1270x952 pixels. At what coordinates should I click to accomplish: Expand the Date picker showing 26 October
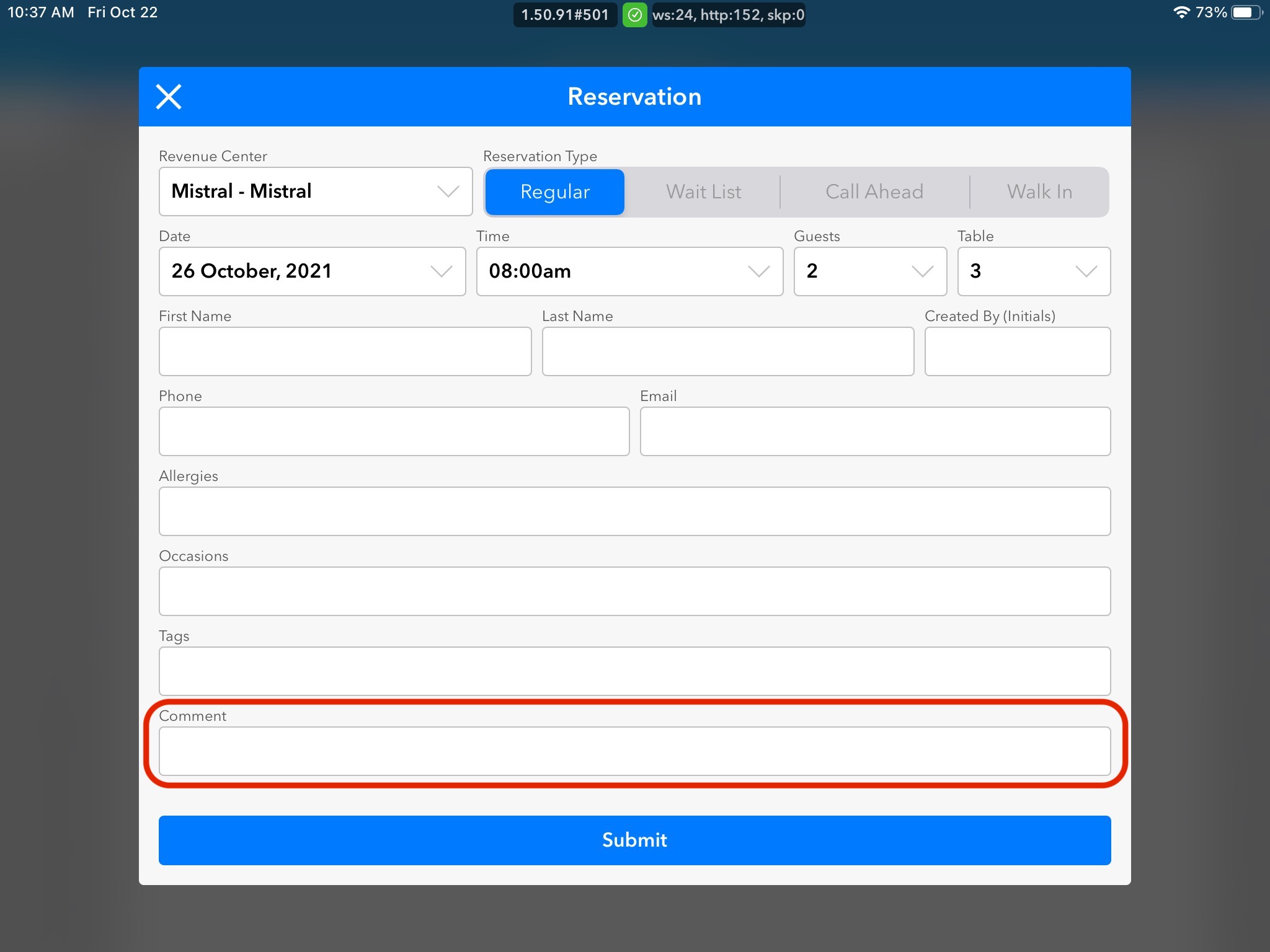click(312, 271)
